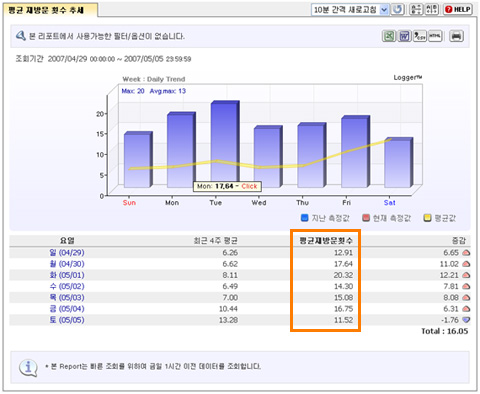Export report to Excel

[x=389, y=36]
